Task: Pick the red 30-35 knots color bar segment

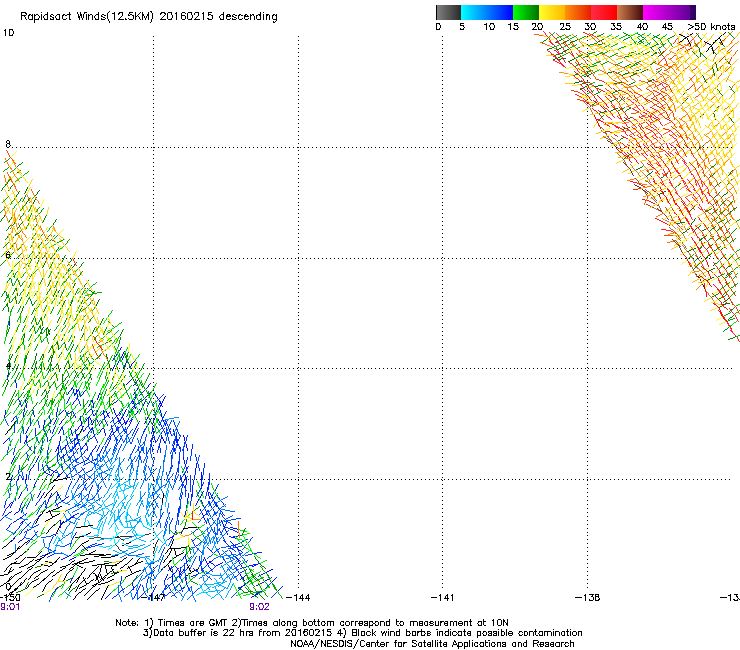Action: (604, 12)
